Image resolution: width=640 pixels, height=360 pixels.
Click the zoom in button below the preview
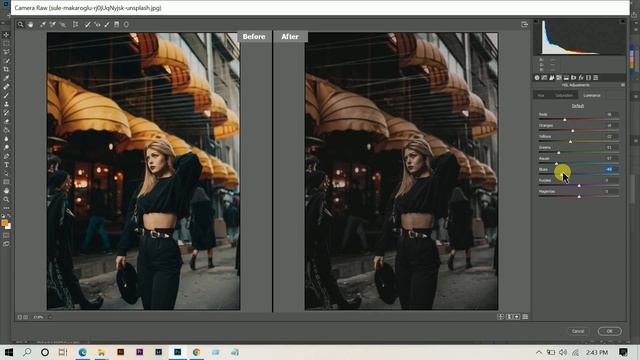coord(26,317)
